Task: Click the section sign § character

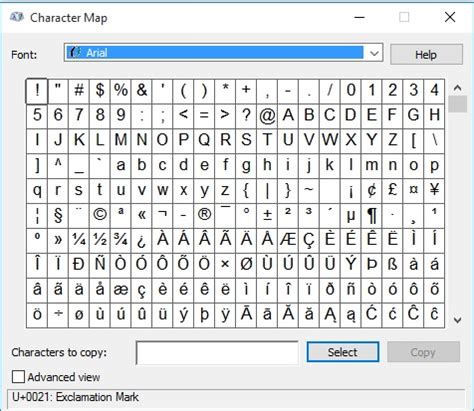Action: [58, 216]
